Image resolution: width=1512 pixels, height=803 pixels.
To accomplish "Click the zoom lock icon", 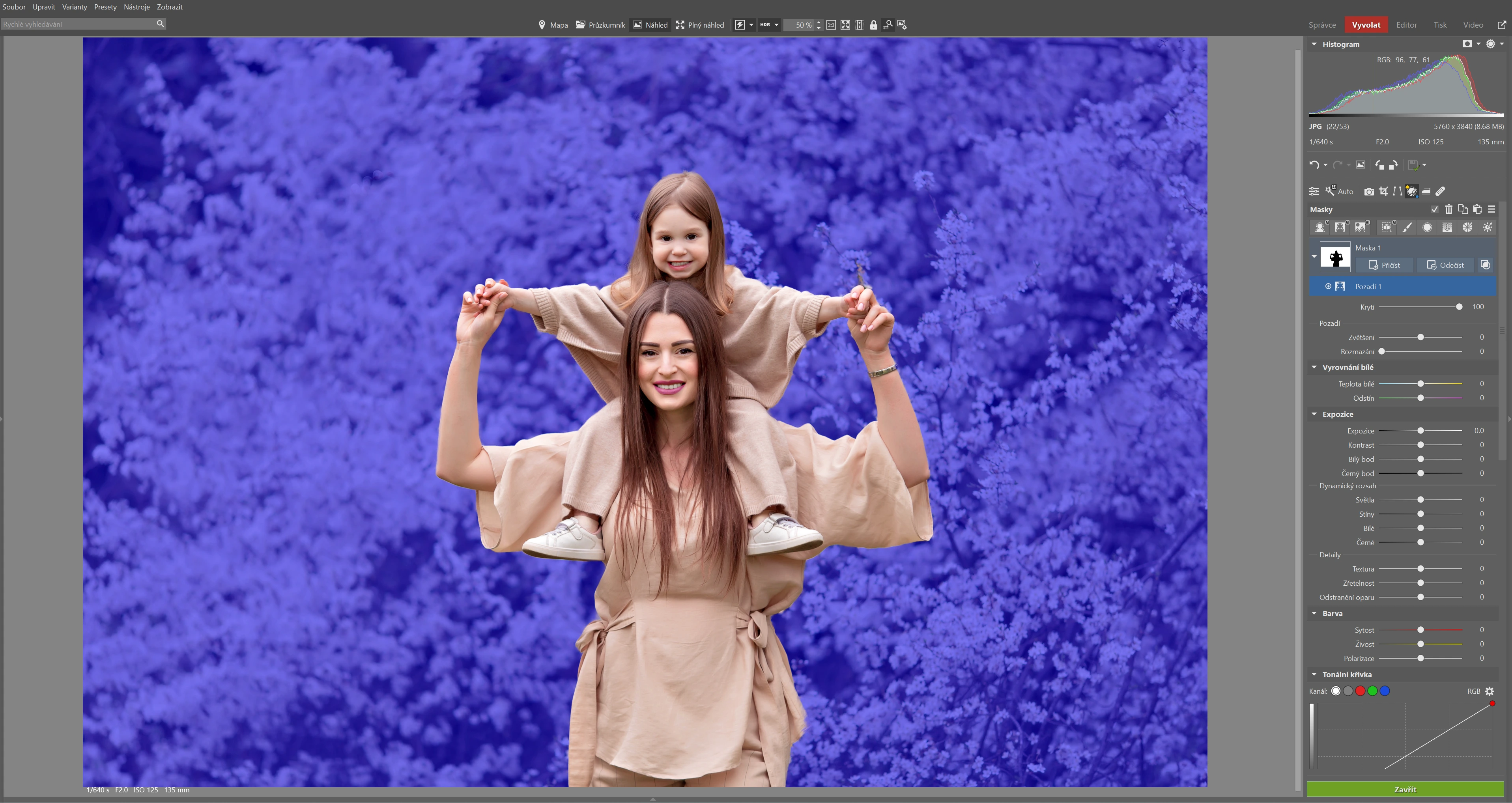I will (x=873, y=25).
